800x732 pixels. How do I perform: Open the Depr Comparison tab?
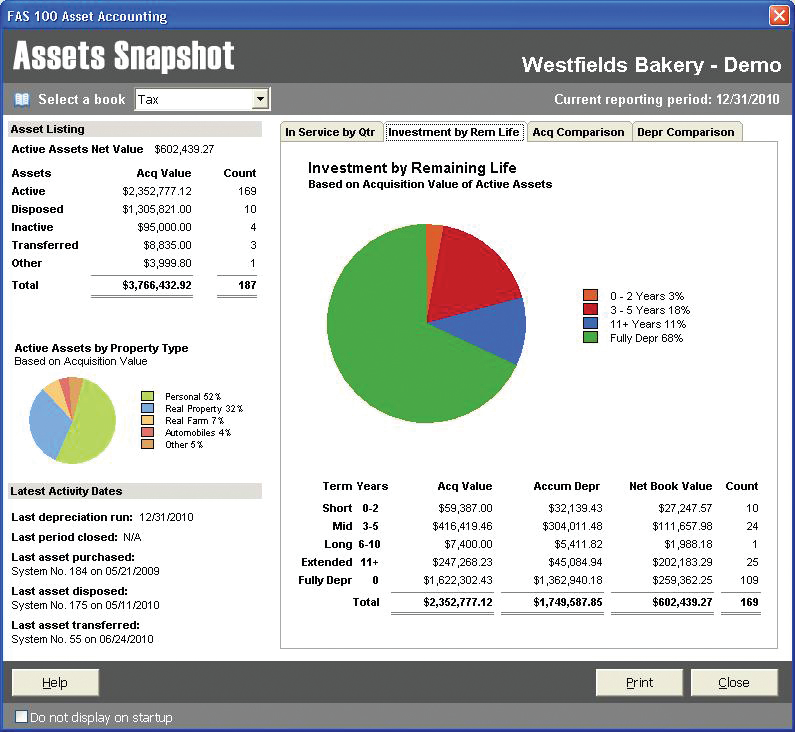point(686,132)
